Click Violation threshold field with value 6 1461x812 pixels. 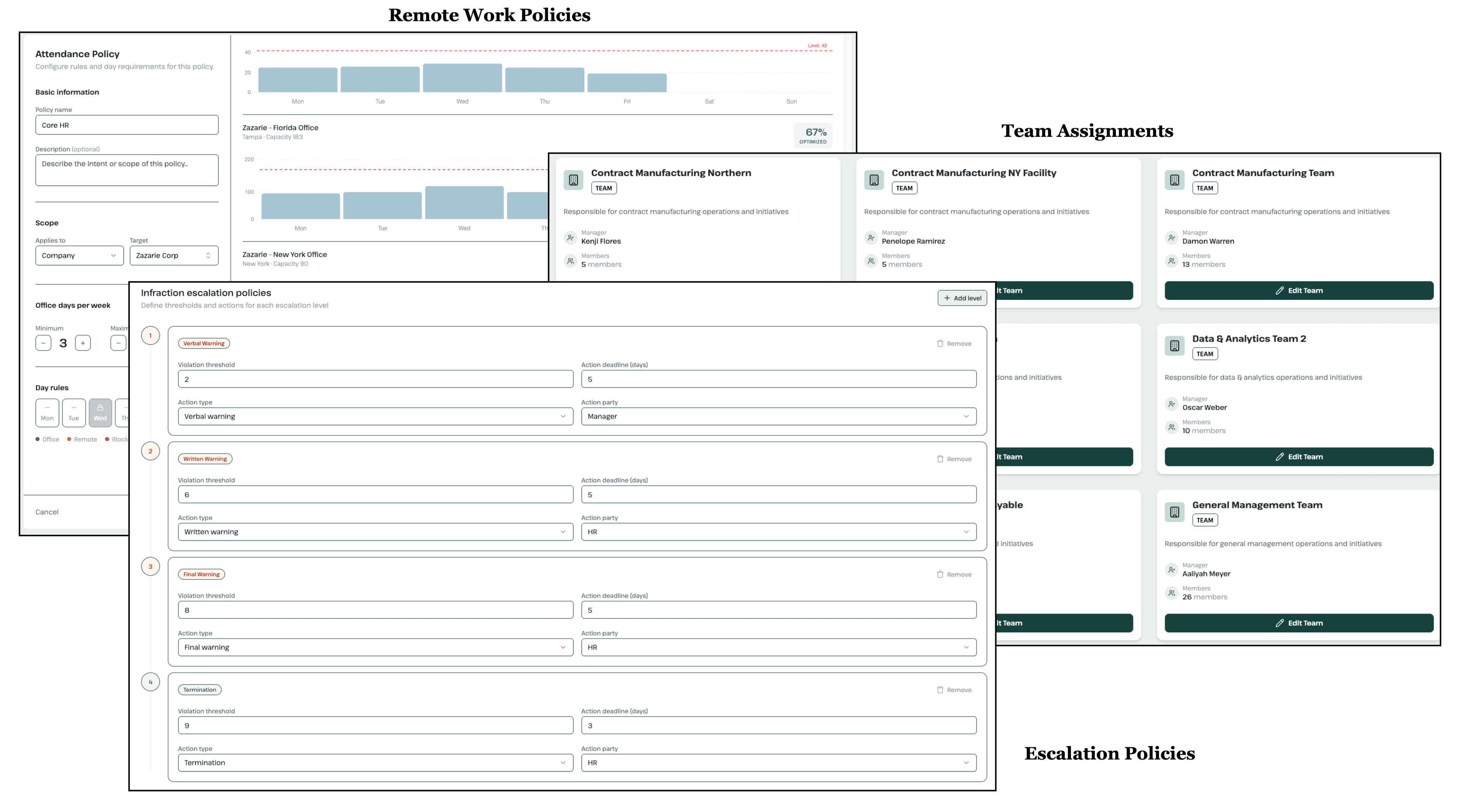click(376, 494)
